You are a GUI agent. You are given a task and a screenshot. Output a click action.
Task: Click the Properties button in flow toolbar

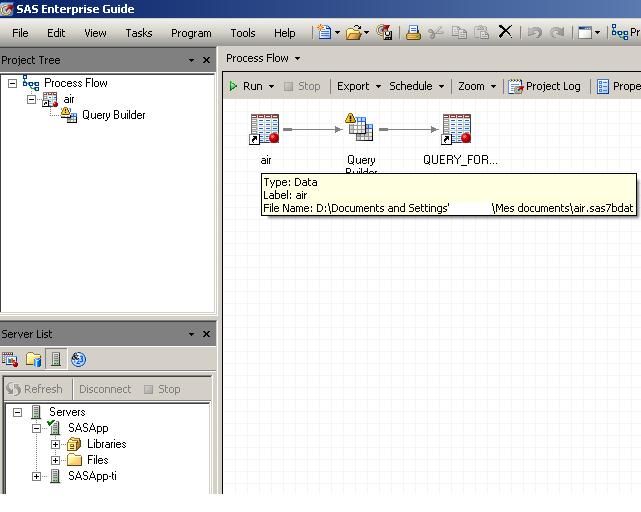pos(618,86)
